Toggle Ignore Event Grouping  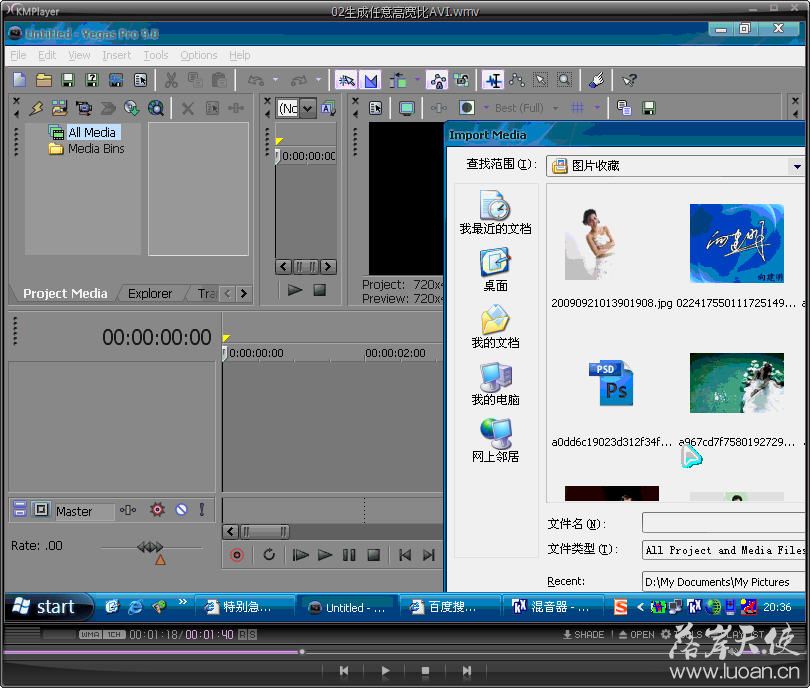tap(461, 80)
